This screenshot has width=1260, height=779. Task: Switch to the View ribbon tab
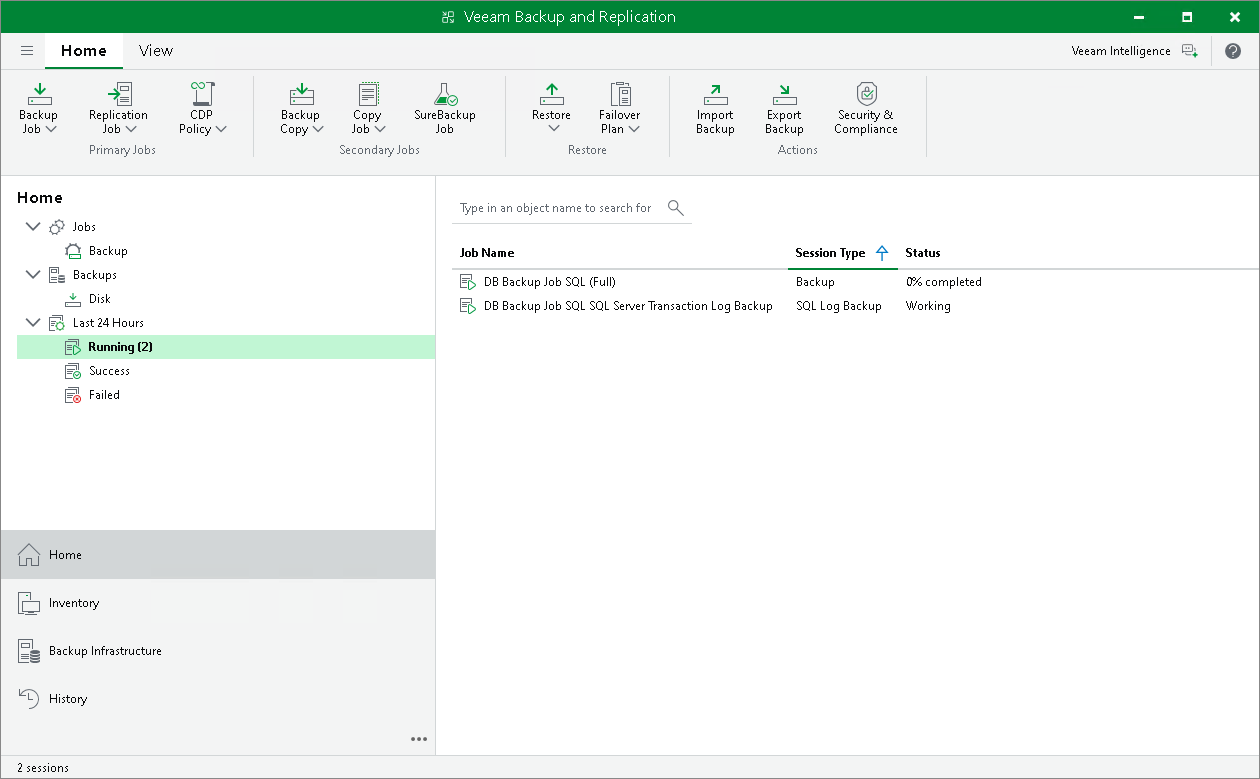point(155,51)
